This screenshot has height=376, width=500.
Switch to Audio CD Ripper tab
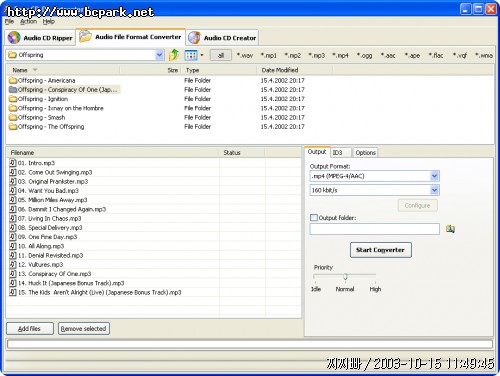(40, 38)
